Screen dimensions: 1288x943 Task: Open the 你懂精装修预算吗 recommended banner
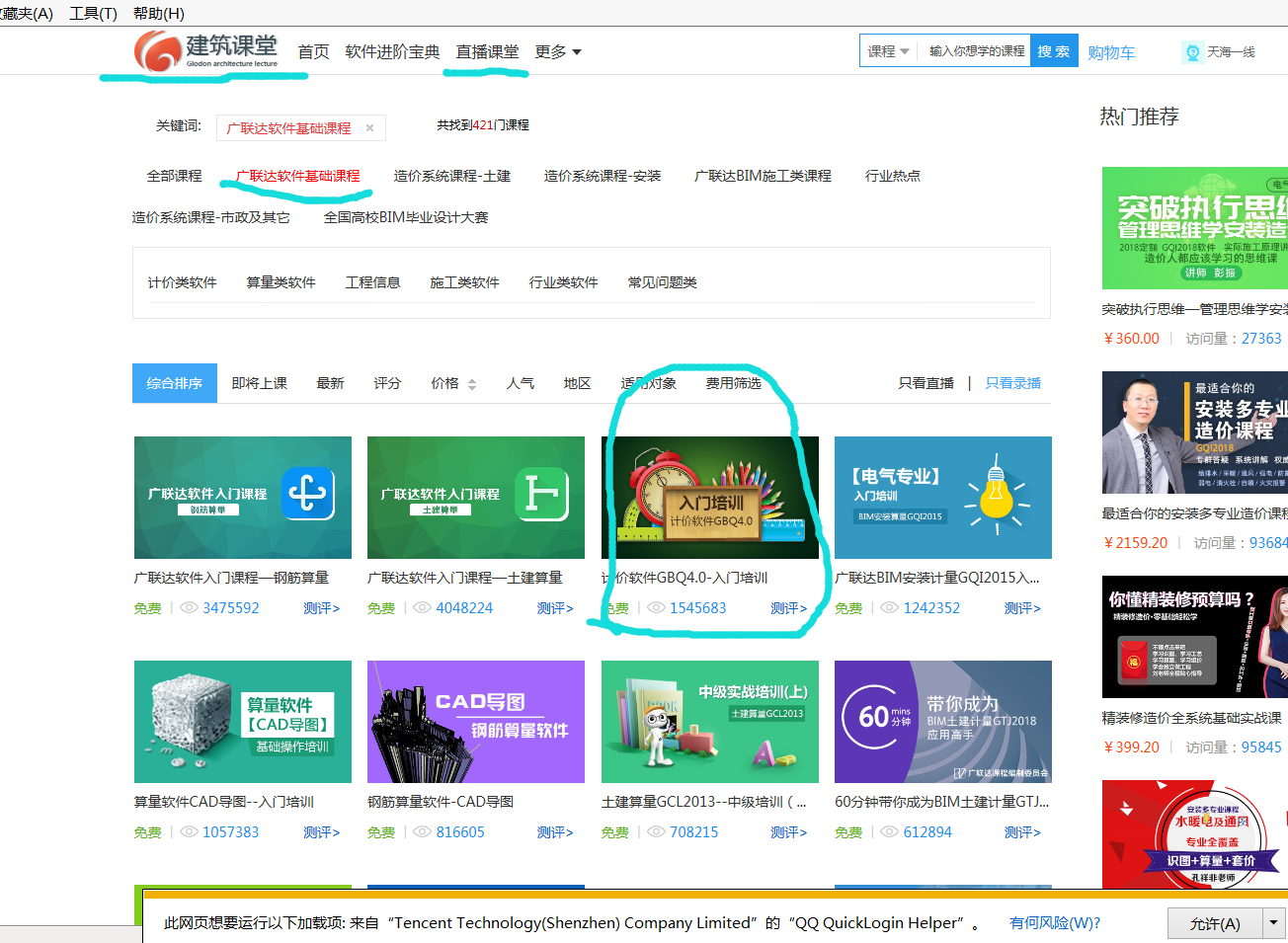[1195, 637]
